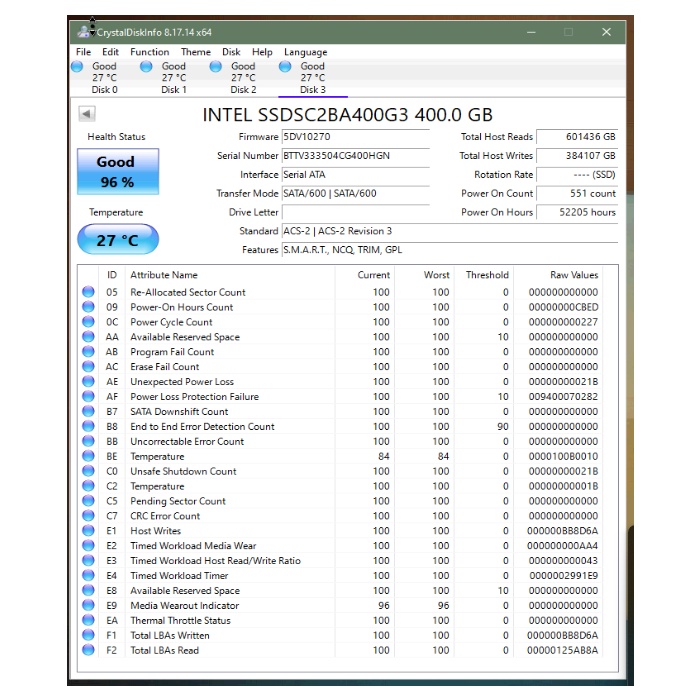Viewport: 700px width, 700px height.
Task: Go to previous disk with left arrow
Action: (83, 113)
